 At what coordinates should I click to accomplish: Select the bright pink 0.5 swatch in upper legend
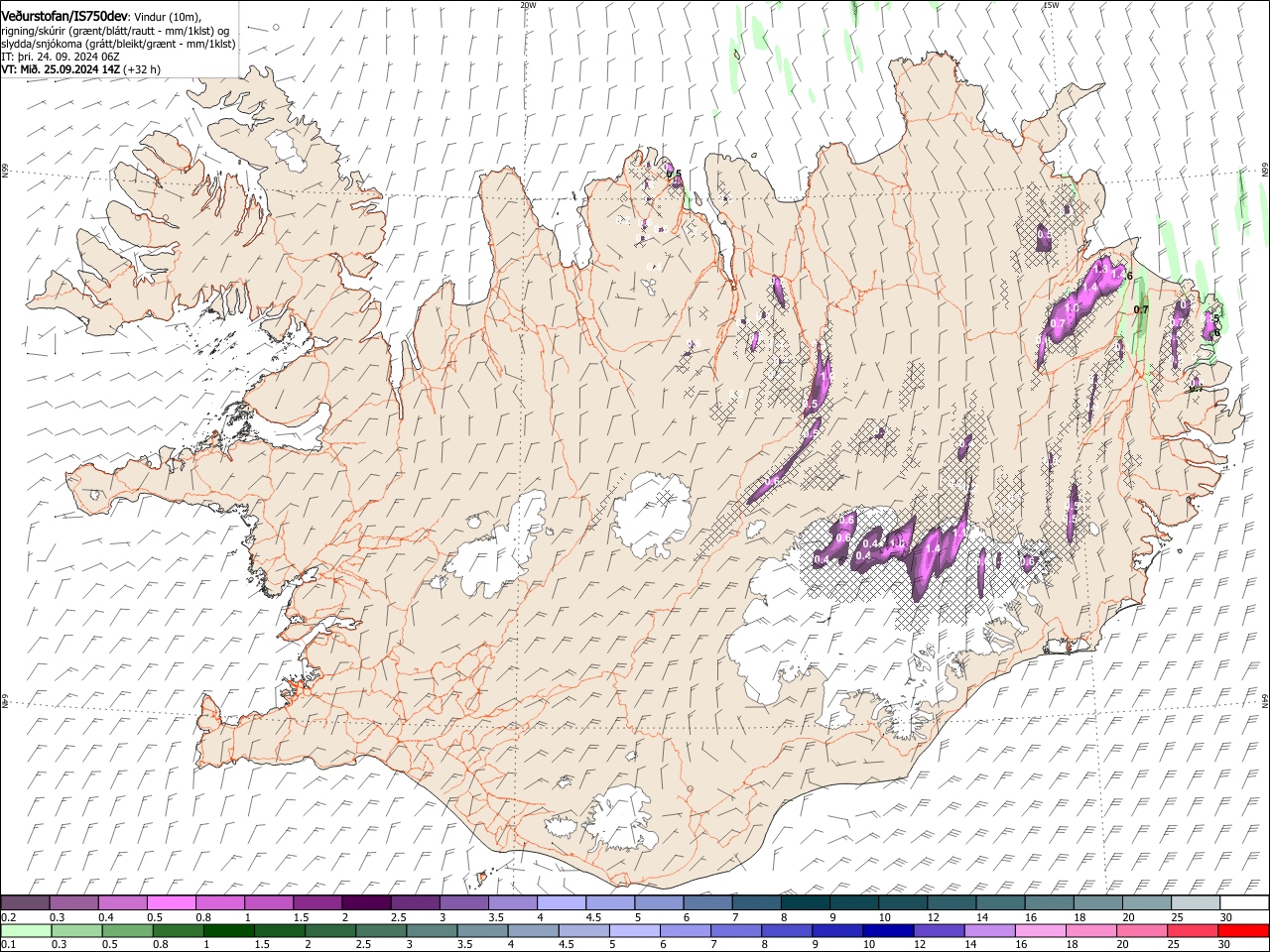pyautogui.click(x=171, y=903)
